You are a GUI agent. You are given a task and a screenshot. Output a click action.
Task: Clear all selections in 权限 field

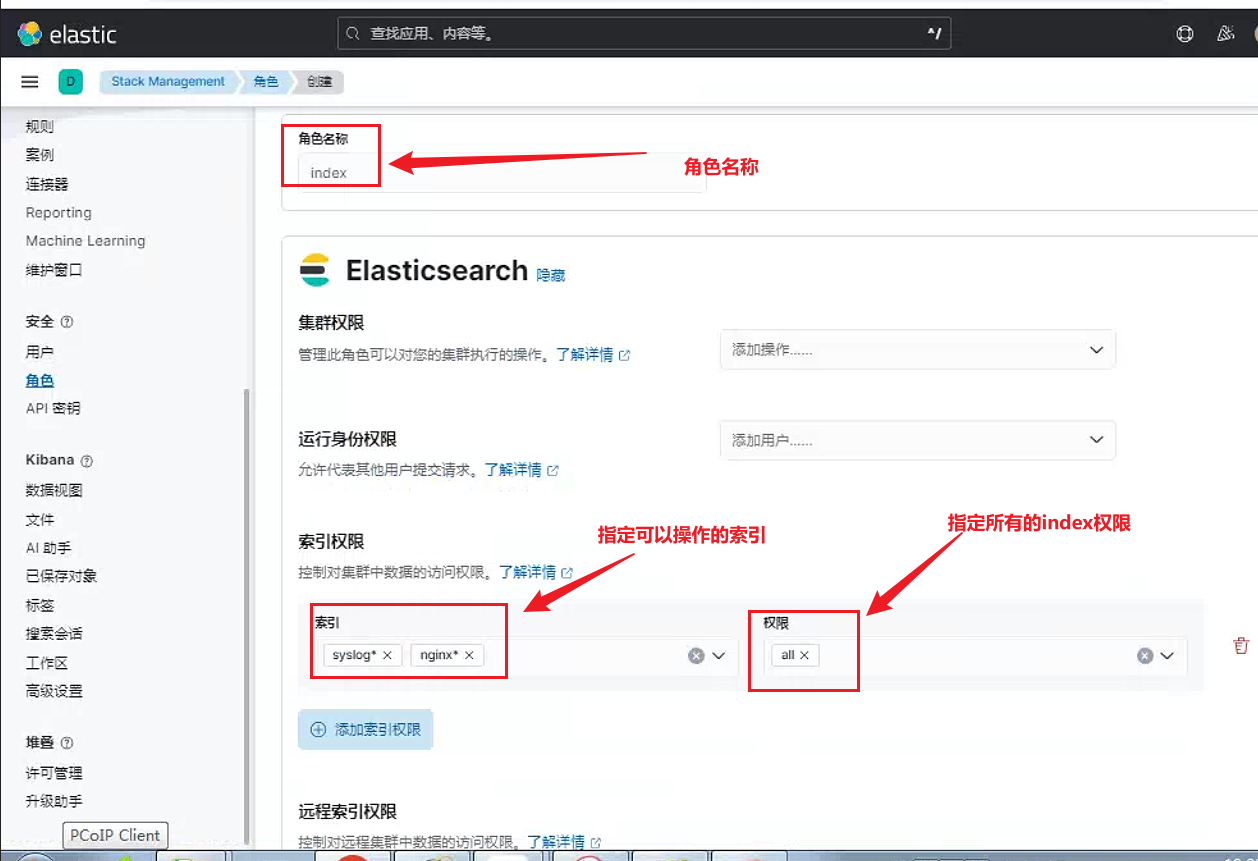coord(1145,656)
